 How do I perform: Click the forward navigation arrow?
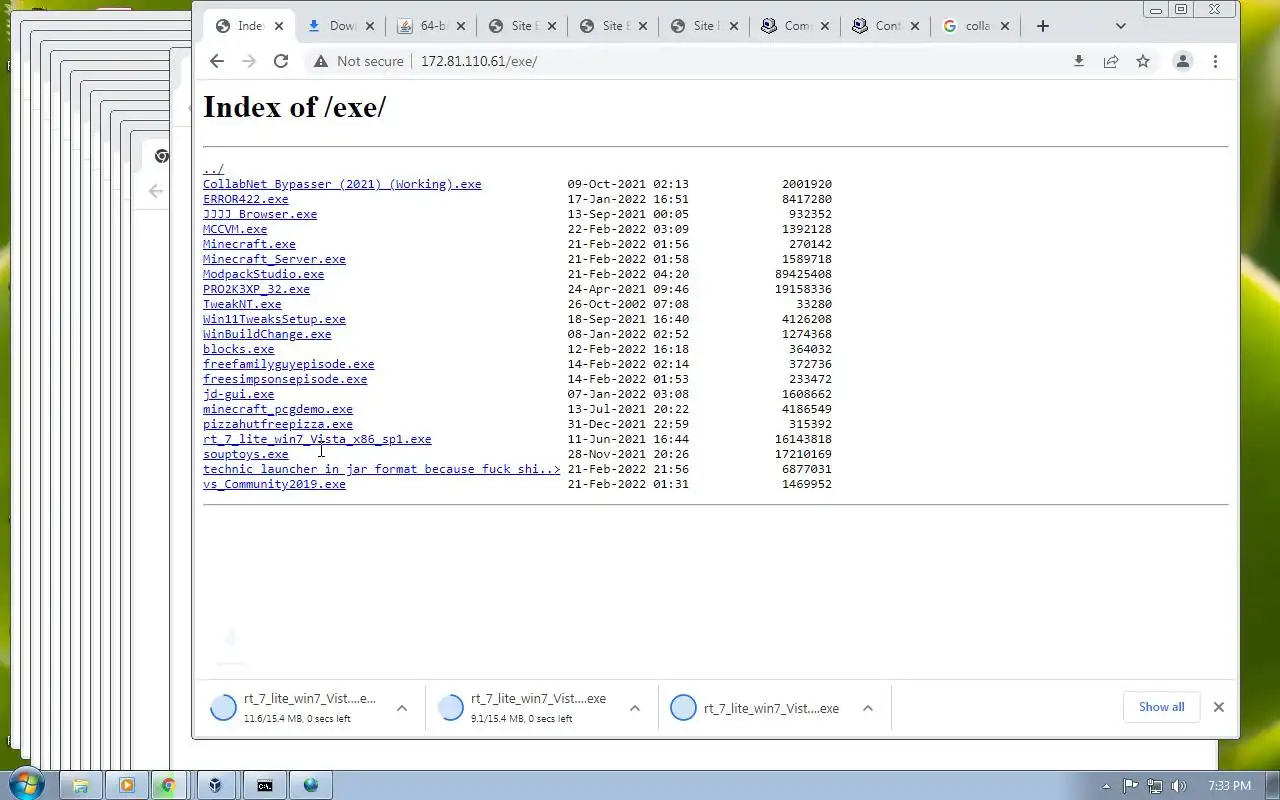[249, 61]
